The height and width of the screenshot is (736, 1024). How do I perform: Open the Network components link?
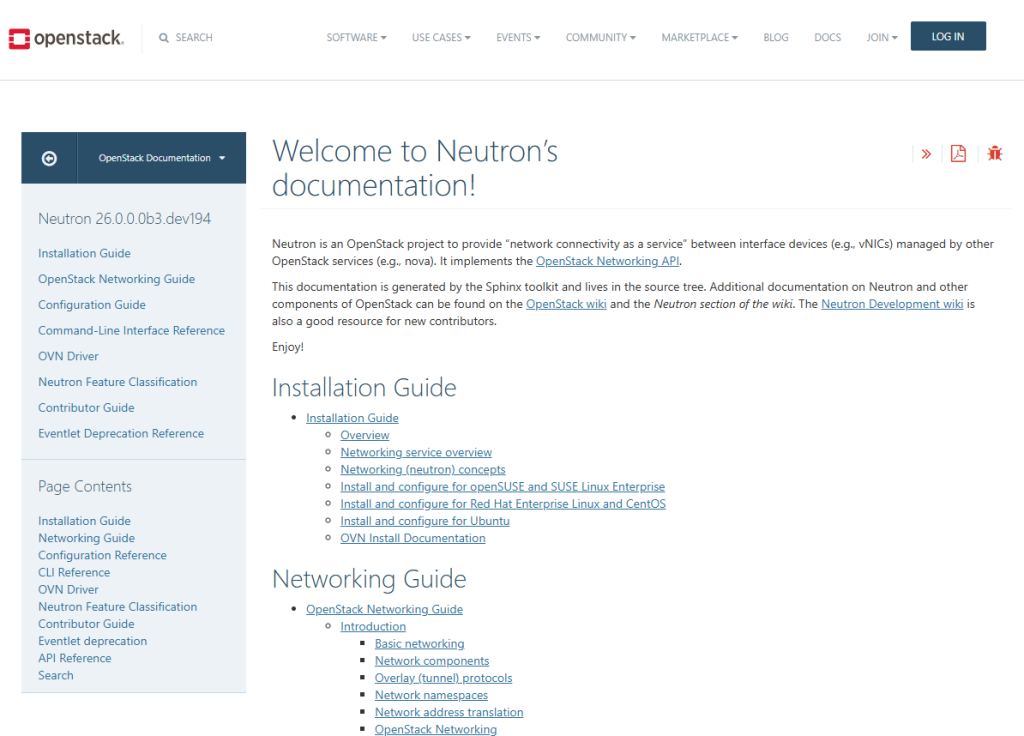(x=432, y=661)
